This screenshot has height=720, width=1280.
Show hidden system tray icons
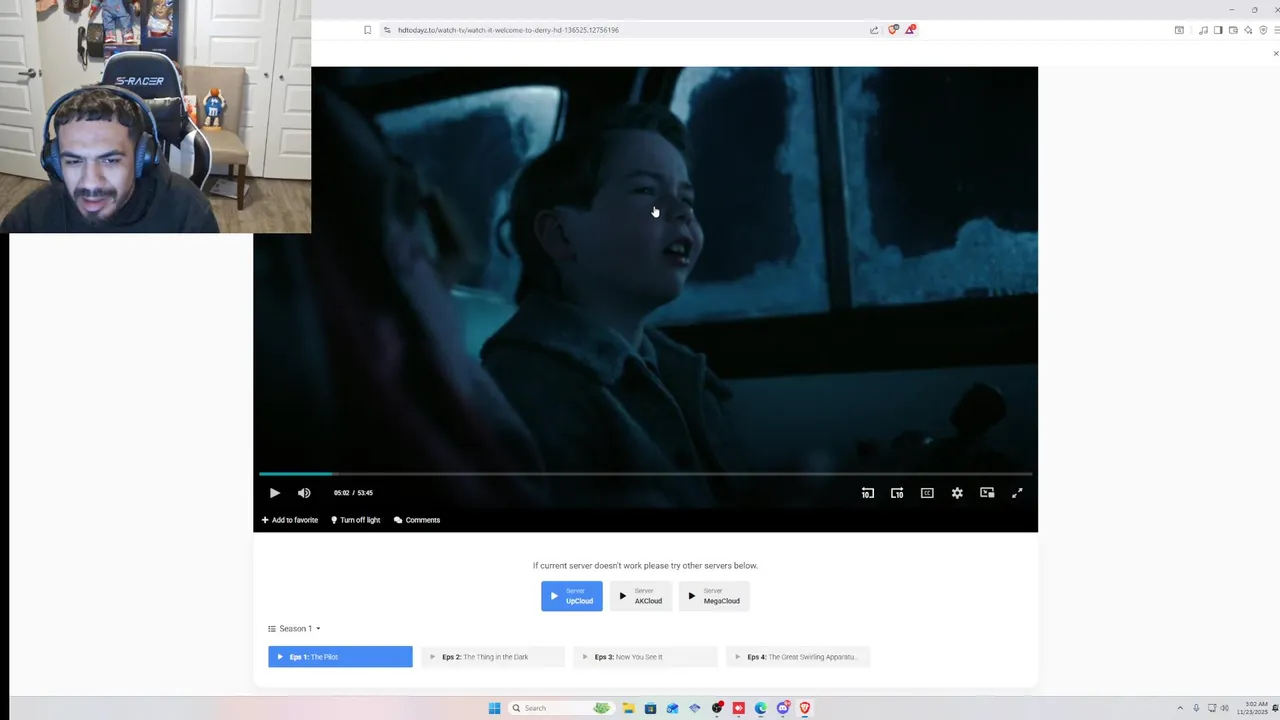click(1180, 708)
